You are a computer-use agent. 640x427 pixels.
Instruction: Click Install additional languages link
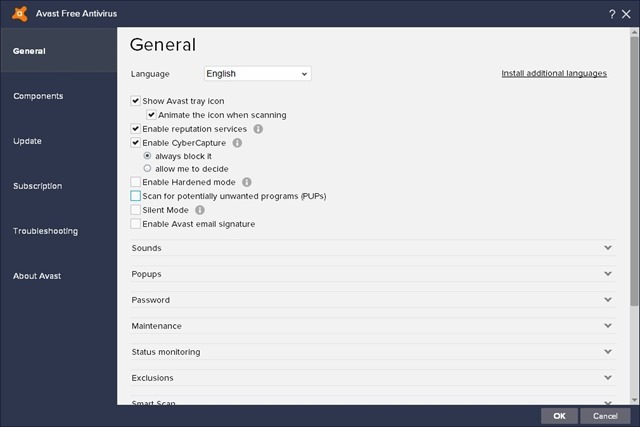[x=554, y=74]
